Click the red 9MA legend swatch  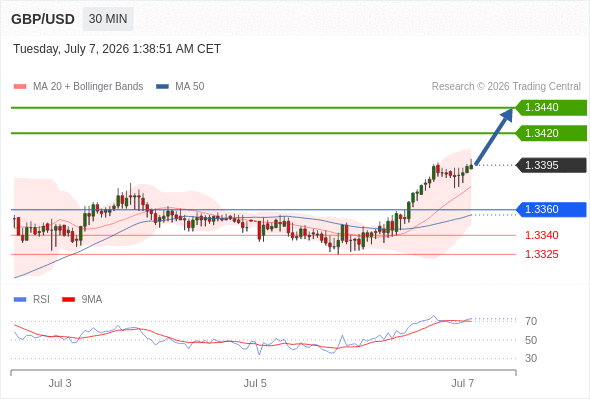[x=68, y=300]
